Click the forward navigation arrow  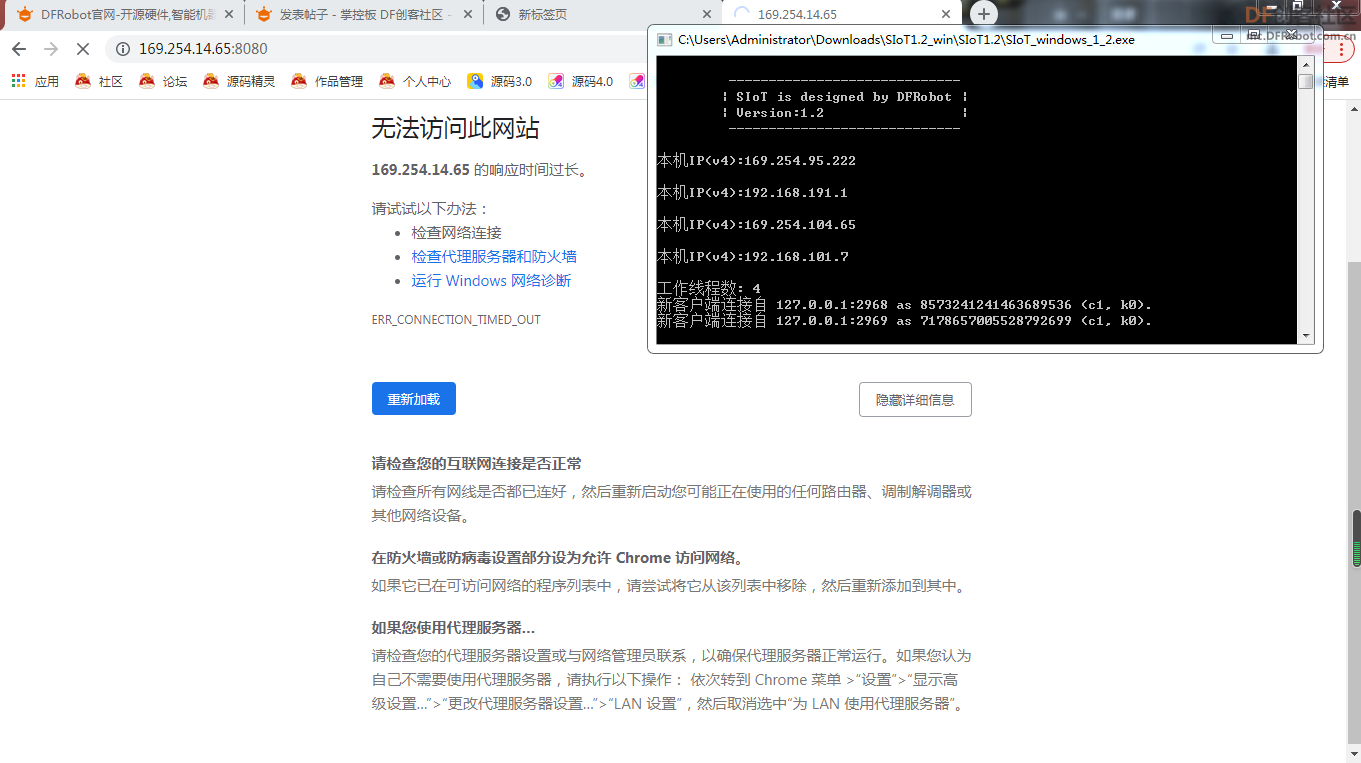click(x=51, y=49)
